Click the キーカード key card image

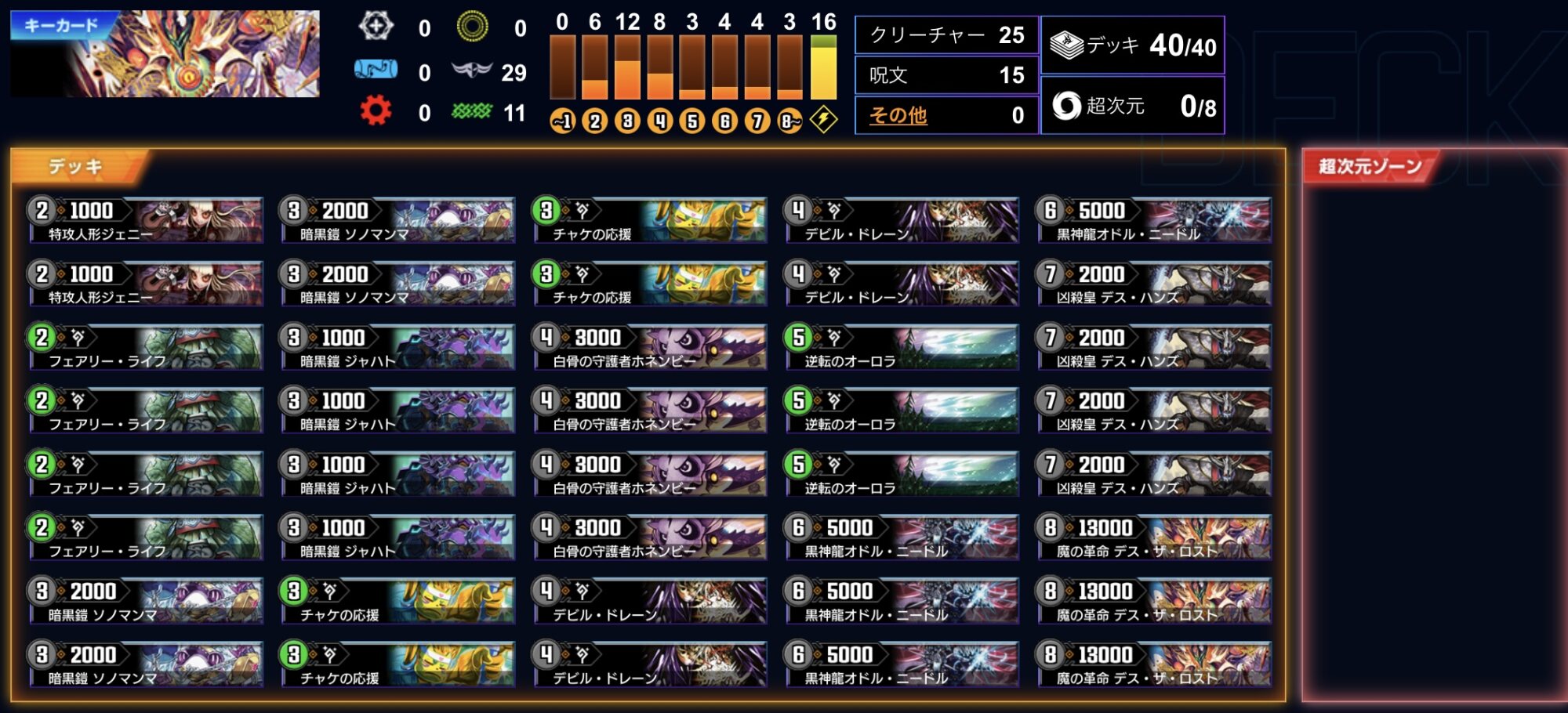tap(165, 53)
